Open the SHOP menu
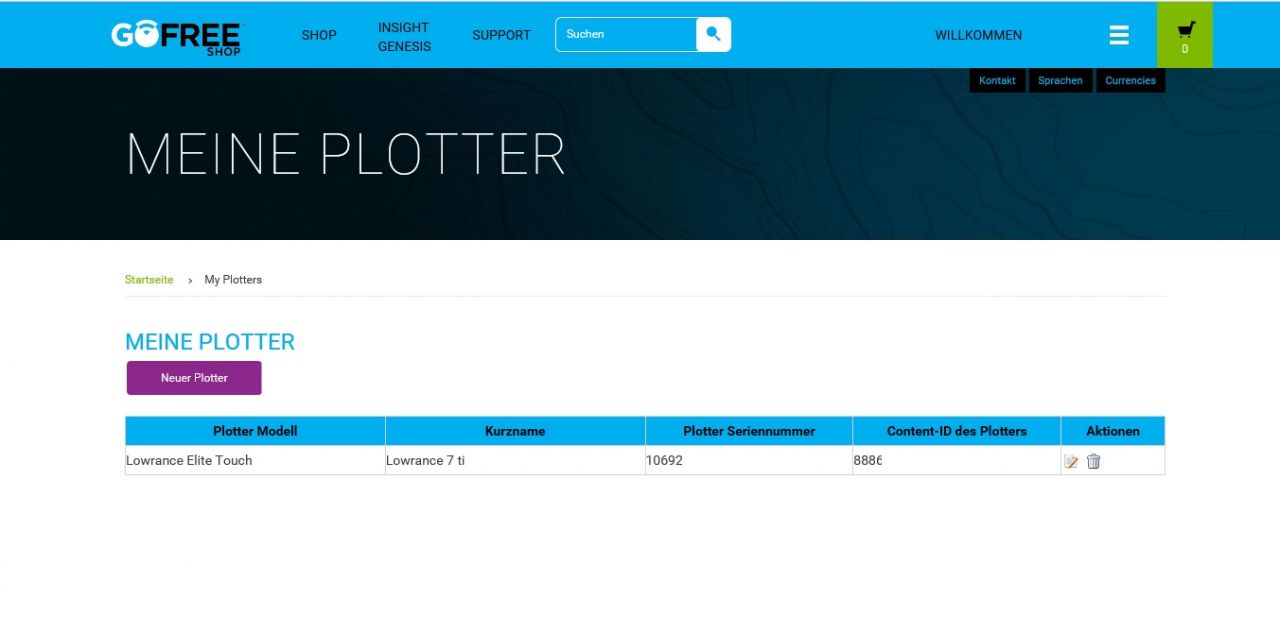 [x=319, y=35]
